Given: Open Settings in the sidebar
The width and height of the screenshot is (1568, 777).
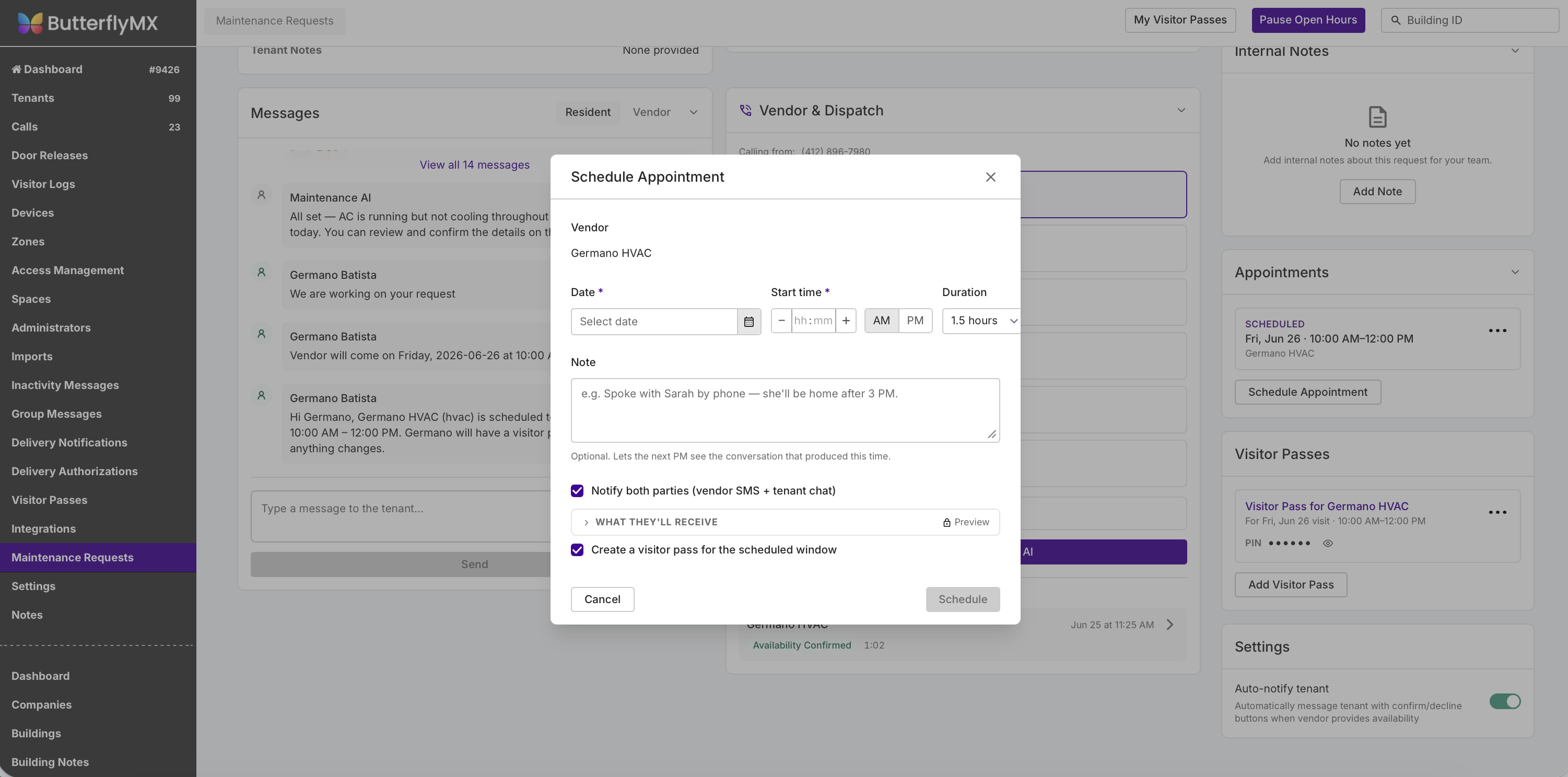Looking at the screenshot, I should pyautogui.click(x=98, y=586).
